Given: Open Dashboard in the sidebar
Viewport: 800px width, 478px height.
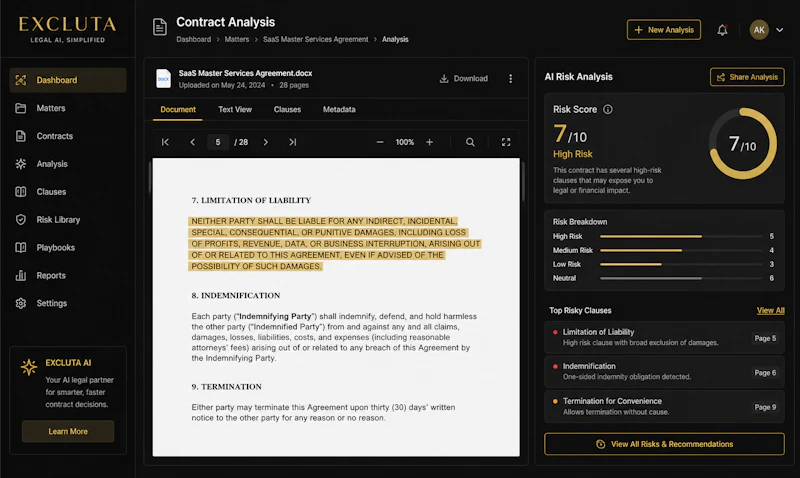Looking at the screenshot, I should tap(68, 80).
